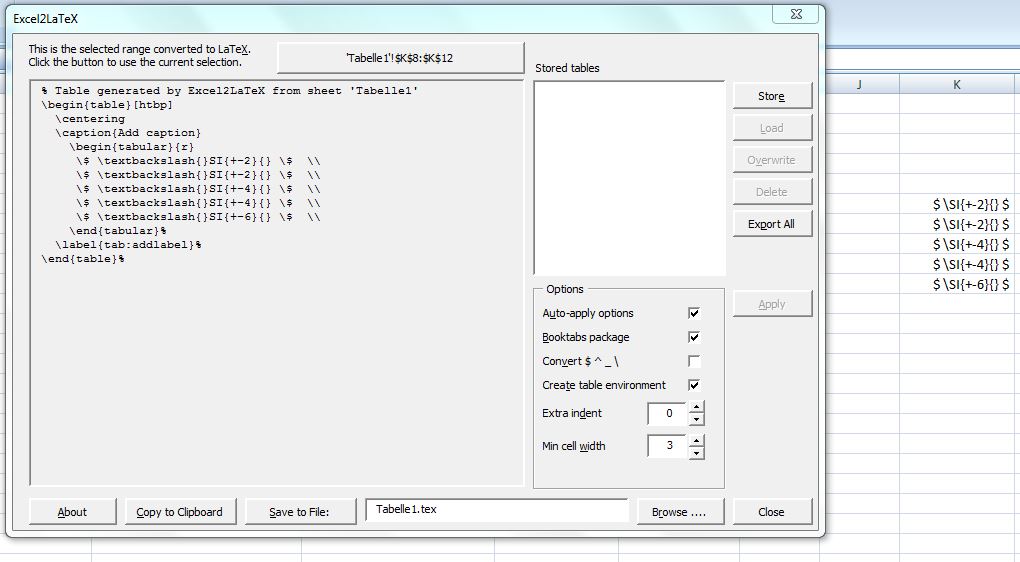Click the Tabelle1.tex filename field
This screenshot has height=562, width=1020.
pos(497,510)
